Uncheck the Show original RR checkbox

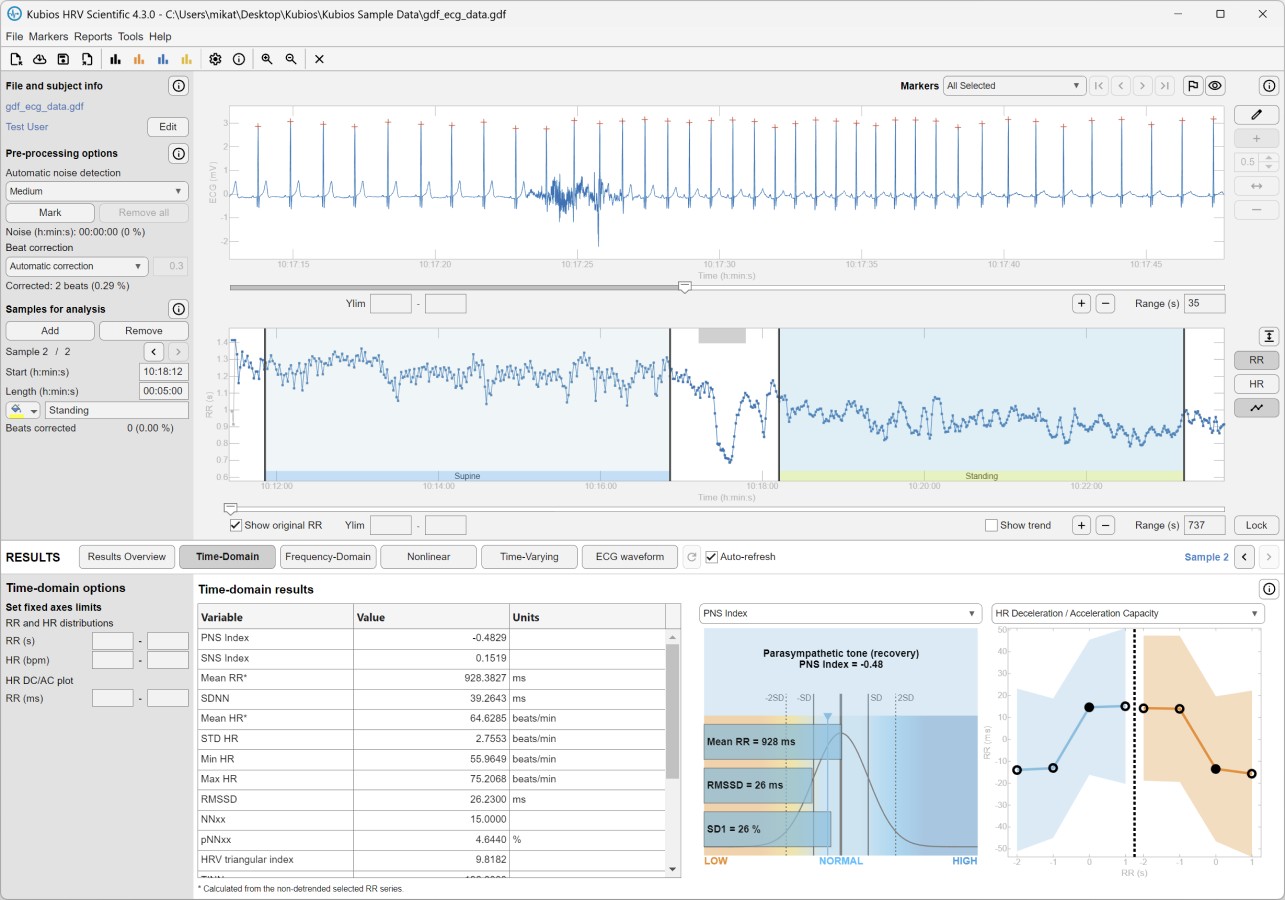(236, 525)
